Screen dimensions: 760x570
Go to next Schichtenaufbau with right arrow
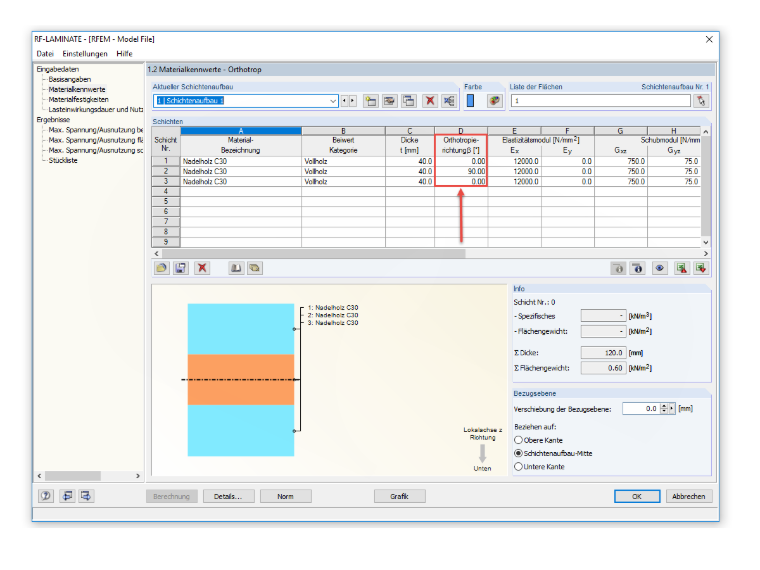(353, 101)
